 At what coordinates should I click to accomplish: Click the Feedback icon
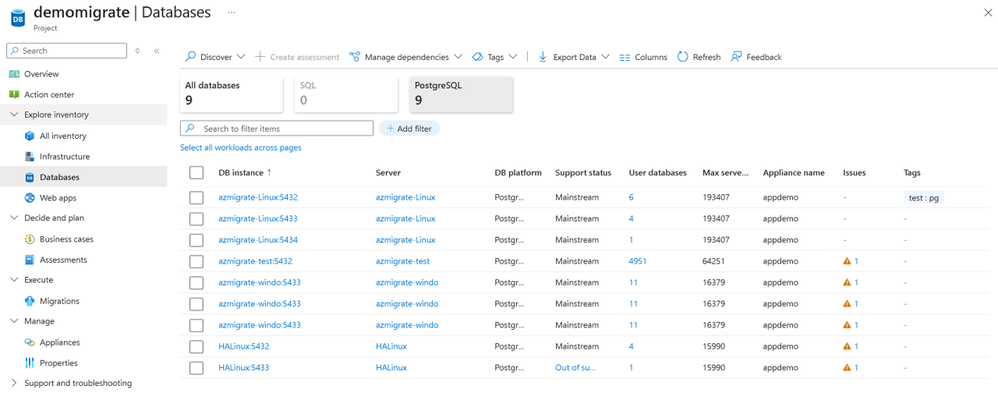click(736, 57)
